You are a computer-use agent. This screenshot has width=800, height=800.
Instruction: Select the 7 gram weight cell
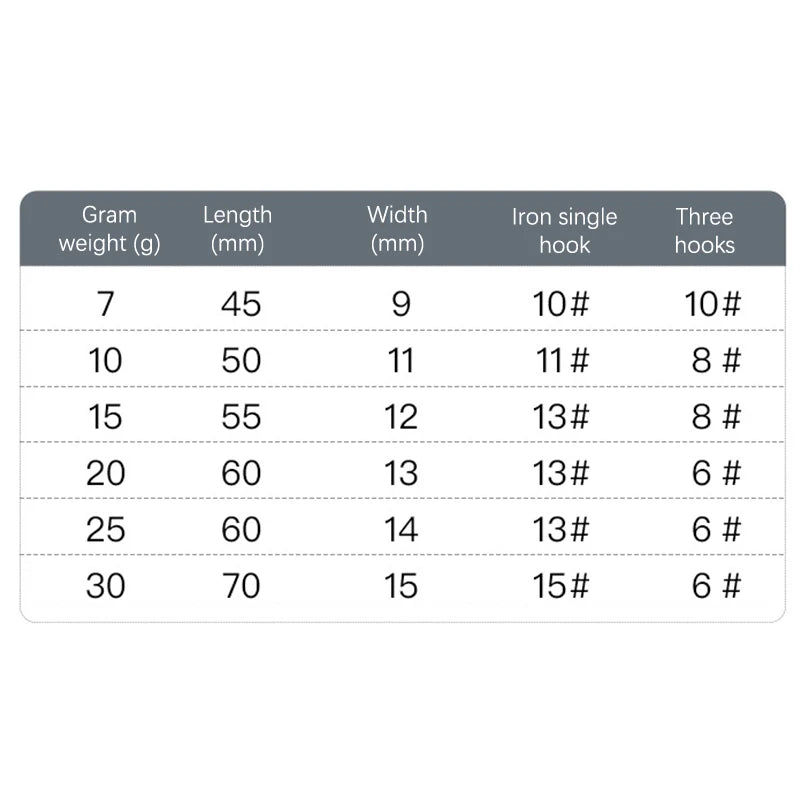[106, 303]
